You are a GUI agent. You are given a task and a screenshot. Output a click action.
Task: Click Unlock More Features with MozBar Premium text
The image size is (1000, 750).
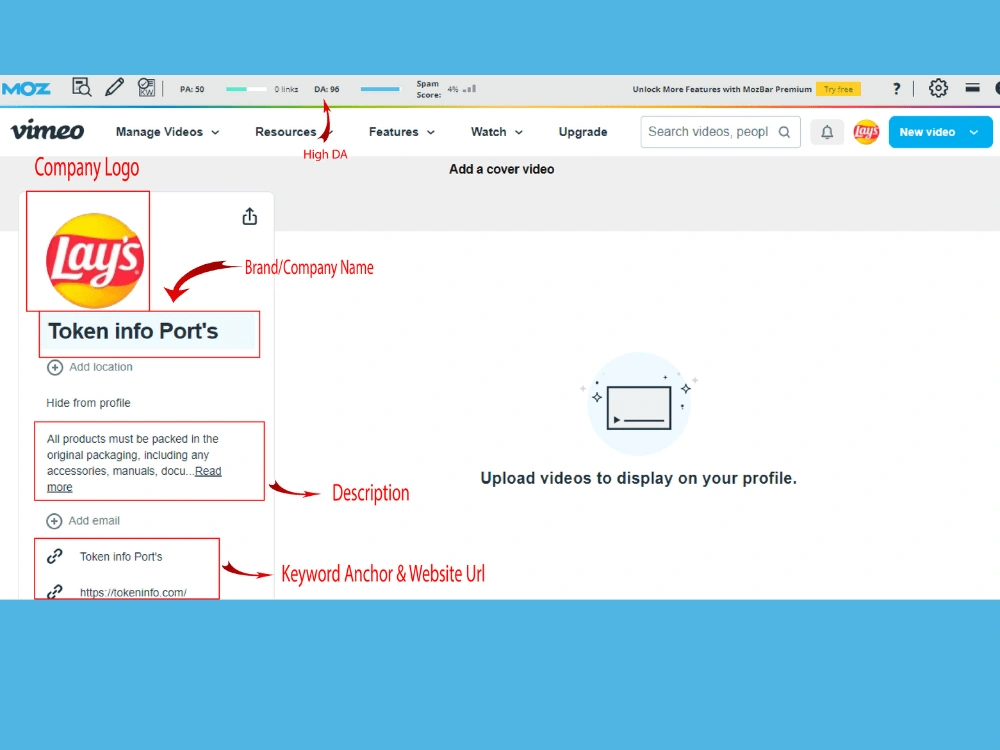tap(722, 89)
